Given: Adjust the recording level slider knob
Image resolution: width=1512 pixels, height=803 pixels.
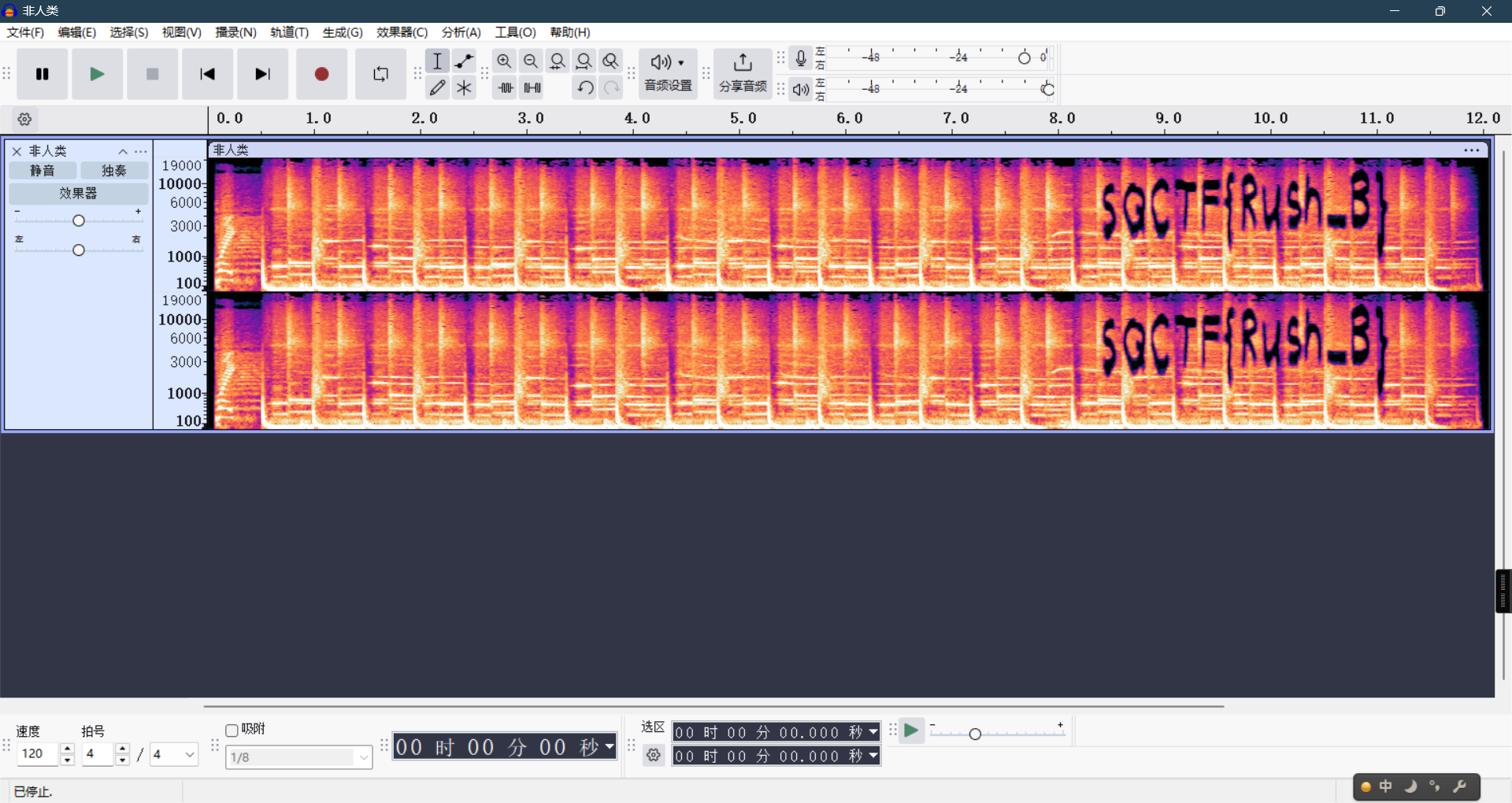Looking at the screenshot, I should [1025, 57].
